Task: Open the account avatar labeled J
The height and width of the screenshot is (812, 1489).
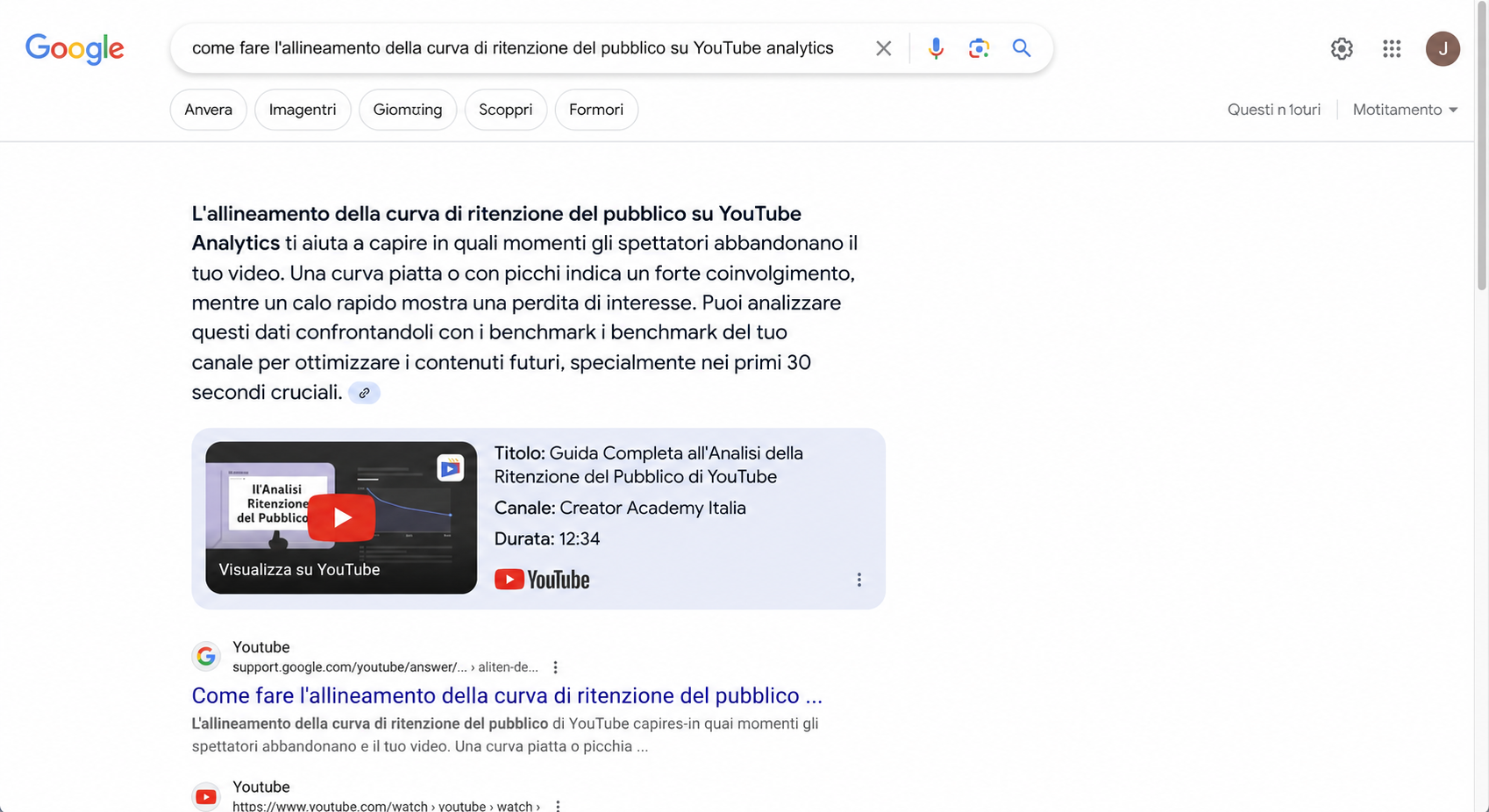Action: coord(1443,49)
